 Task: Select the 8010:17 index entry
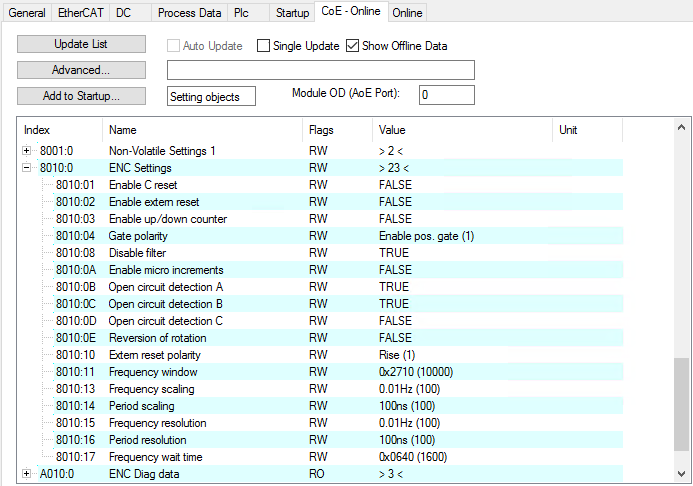pos(75,457)
